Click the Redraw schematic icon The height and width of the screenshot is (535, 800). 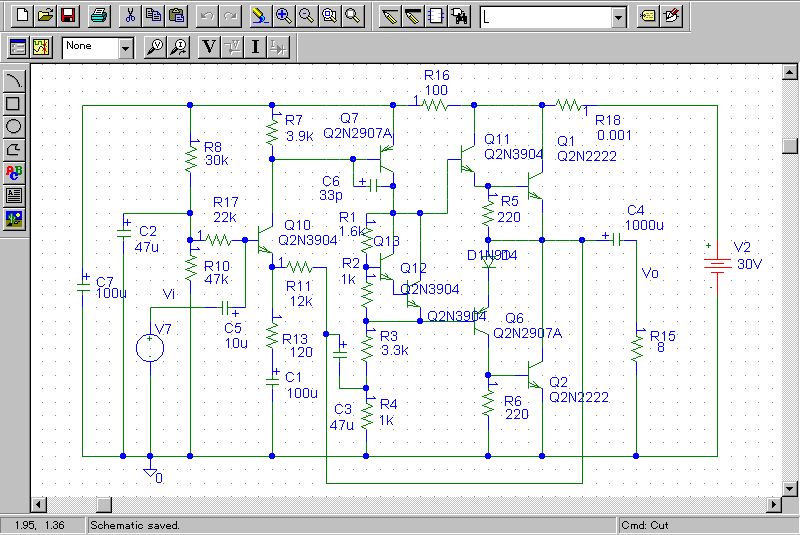(x=259, y=16)
